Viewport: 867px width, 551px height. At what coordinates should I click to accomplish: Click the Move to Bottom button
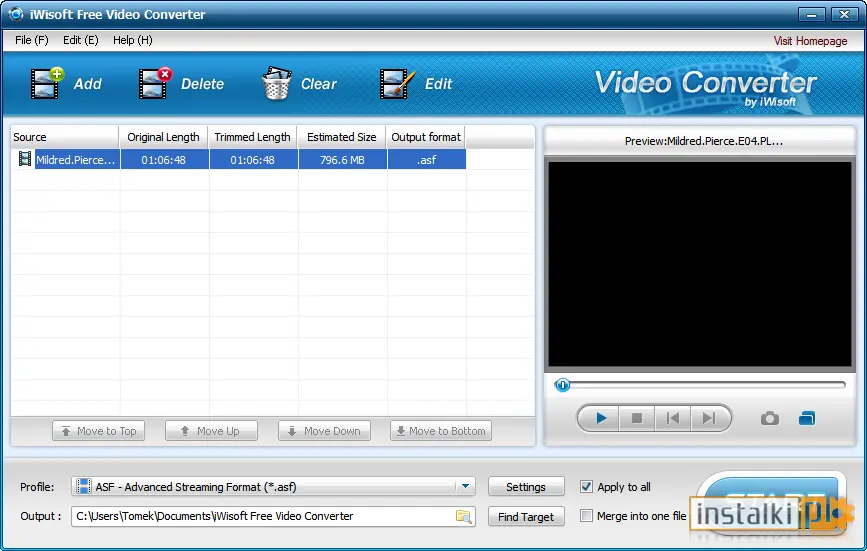pos(441,431)
